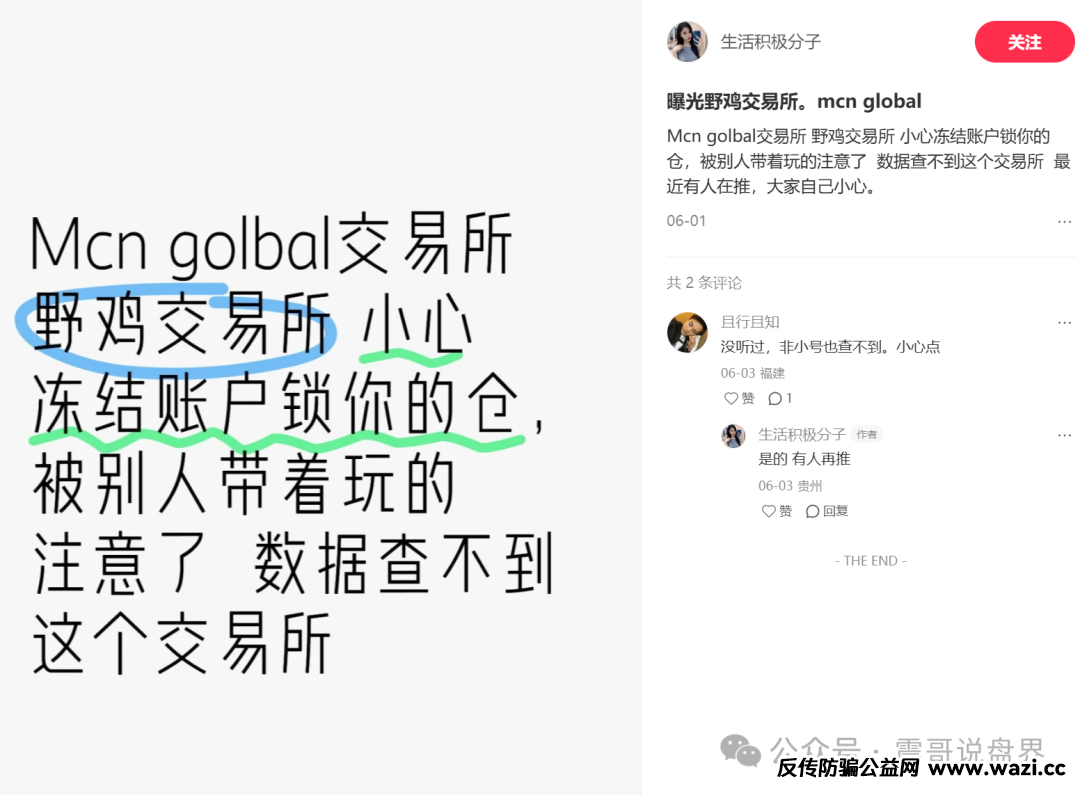Click the WeChat logo in the watermark

pos(740,750)
